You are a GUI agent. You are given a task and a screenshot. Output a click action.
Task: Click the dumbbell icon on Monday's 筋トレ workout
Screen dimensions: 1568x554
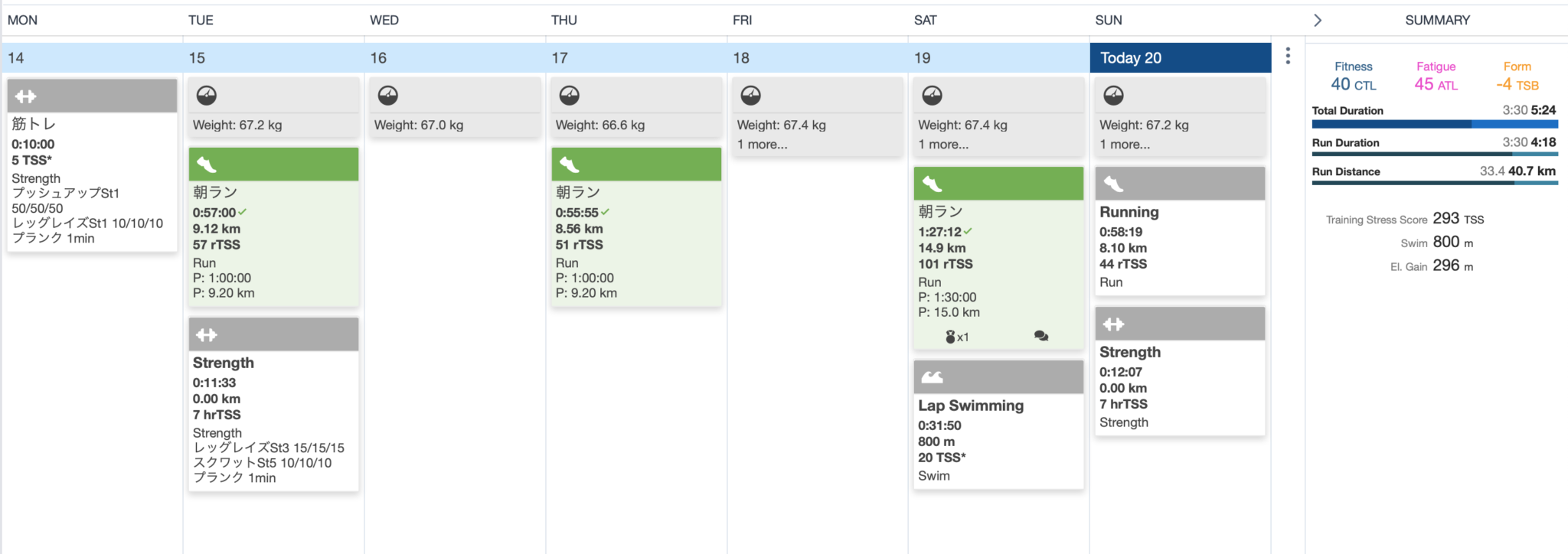point(25,96)
